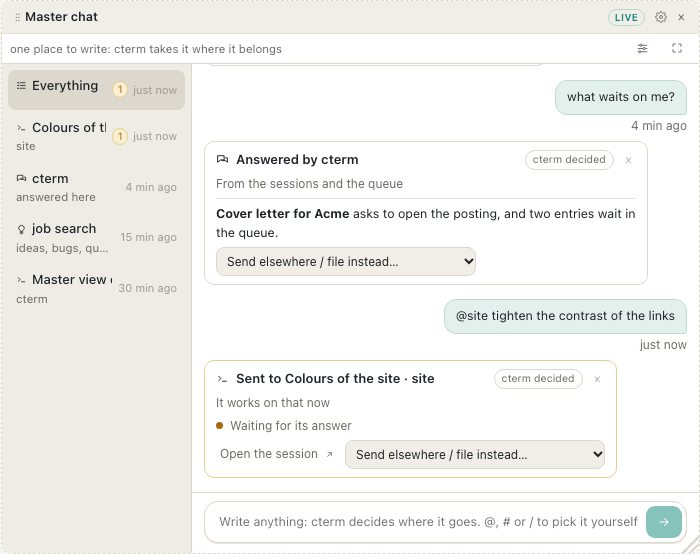Click the 'what waits on me?' message bubble

click(x=621, y=97)
